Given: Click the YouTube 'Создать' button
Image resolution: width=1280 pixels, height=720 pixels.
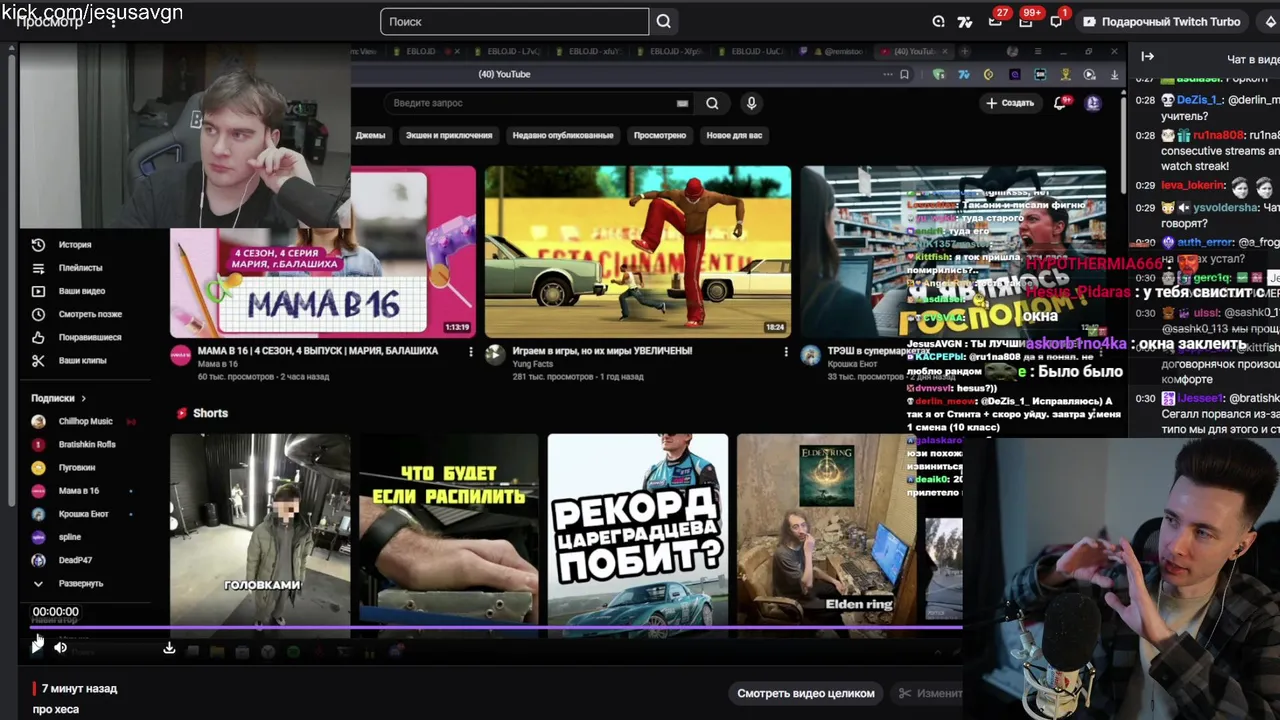Looking at the screenshot, I should click(1010, 103).
